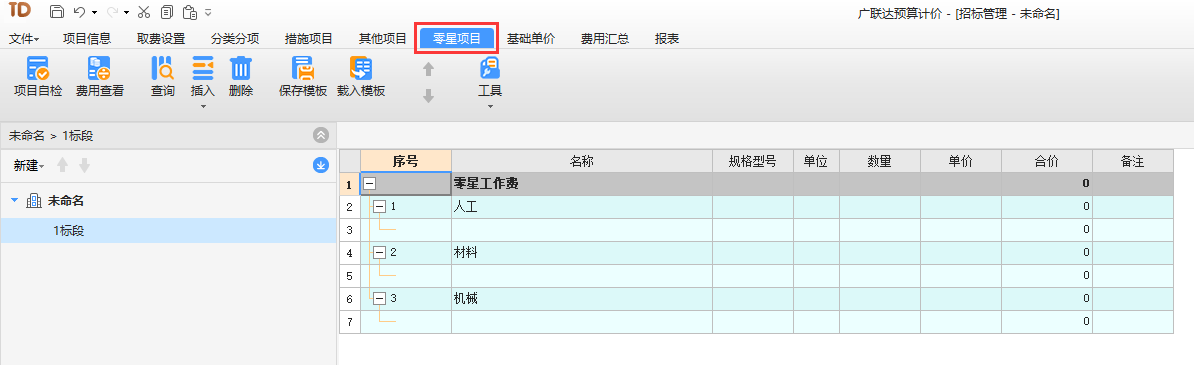The height and width of the screenshot is (365, 1194).
Task: Click the 规格型号 column header
Action: click(x=752, y=161)
